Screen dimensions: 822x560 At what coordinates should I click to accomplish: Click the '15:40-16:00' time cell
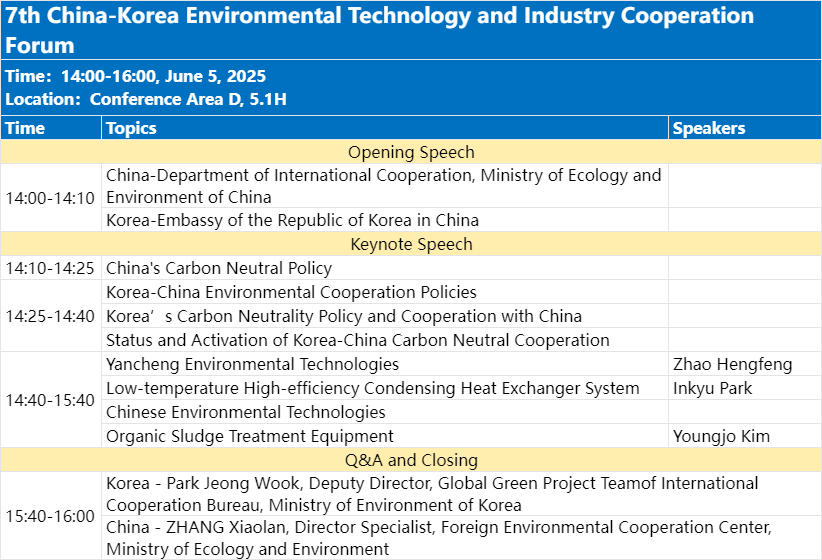50,516
